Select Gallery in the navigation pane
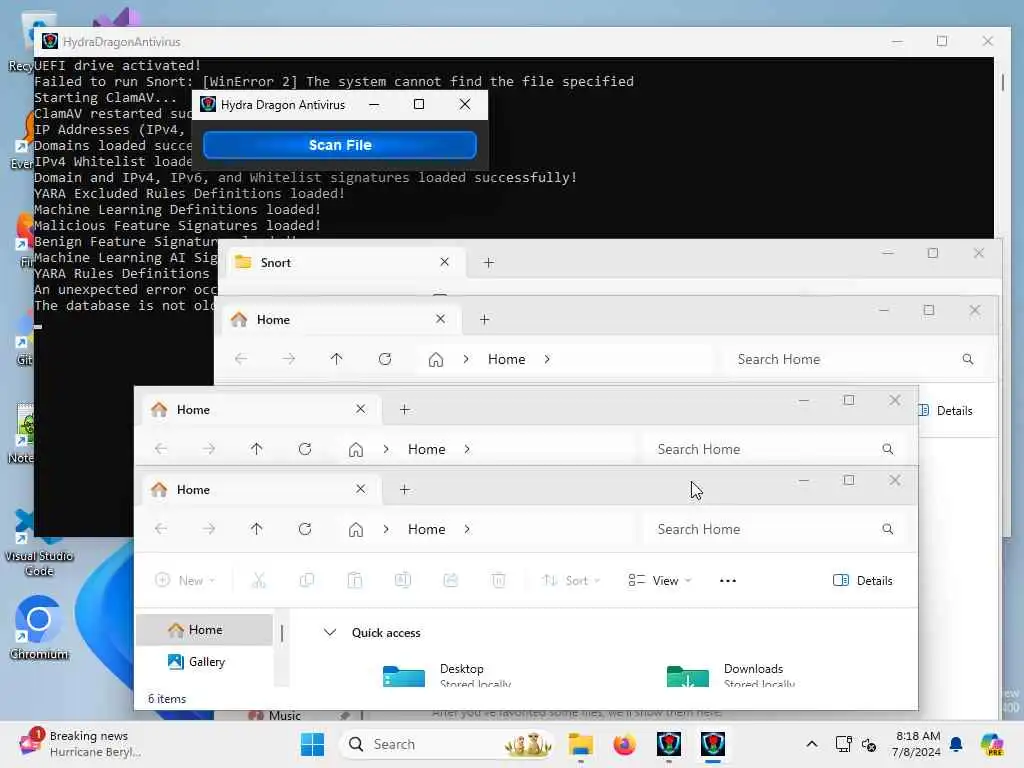The image size is (1024, 768). (204, 662)
